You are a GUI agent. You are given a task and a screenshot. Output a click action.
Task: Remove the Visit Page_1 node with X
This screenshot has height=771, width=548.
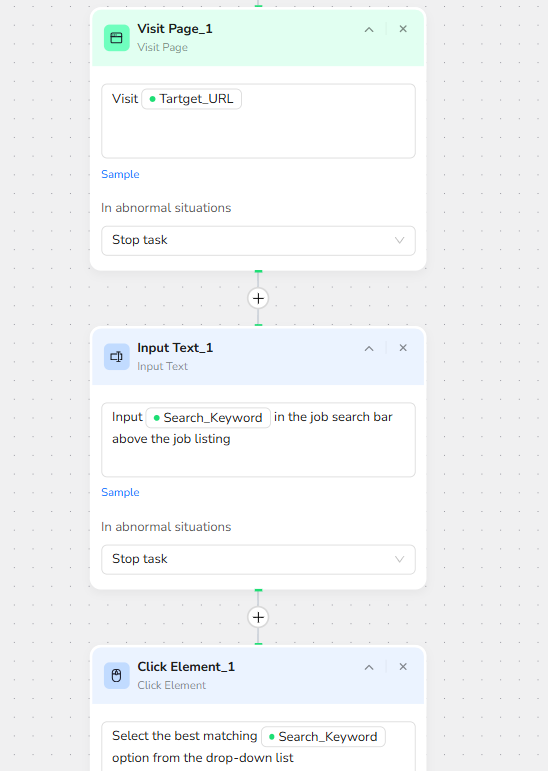click(x=403, y=29)
